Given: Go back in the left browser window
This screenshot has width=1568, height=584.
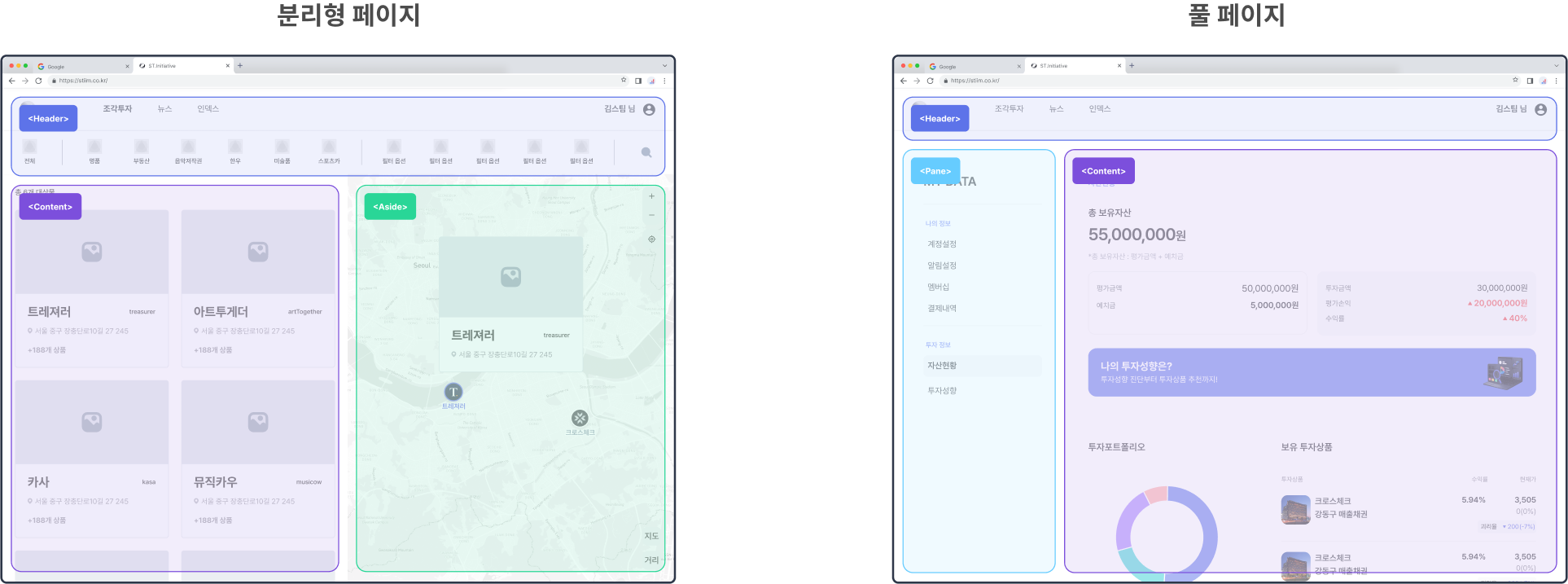Looking at the screenshot, I should point(11,81).
